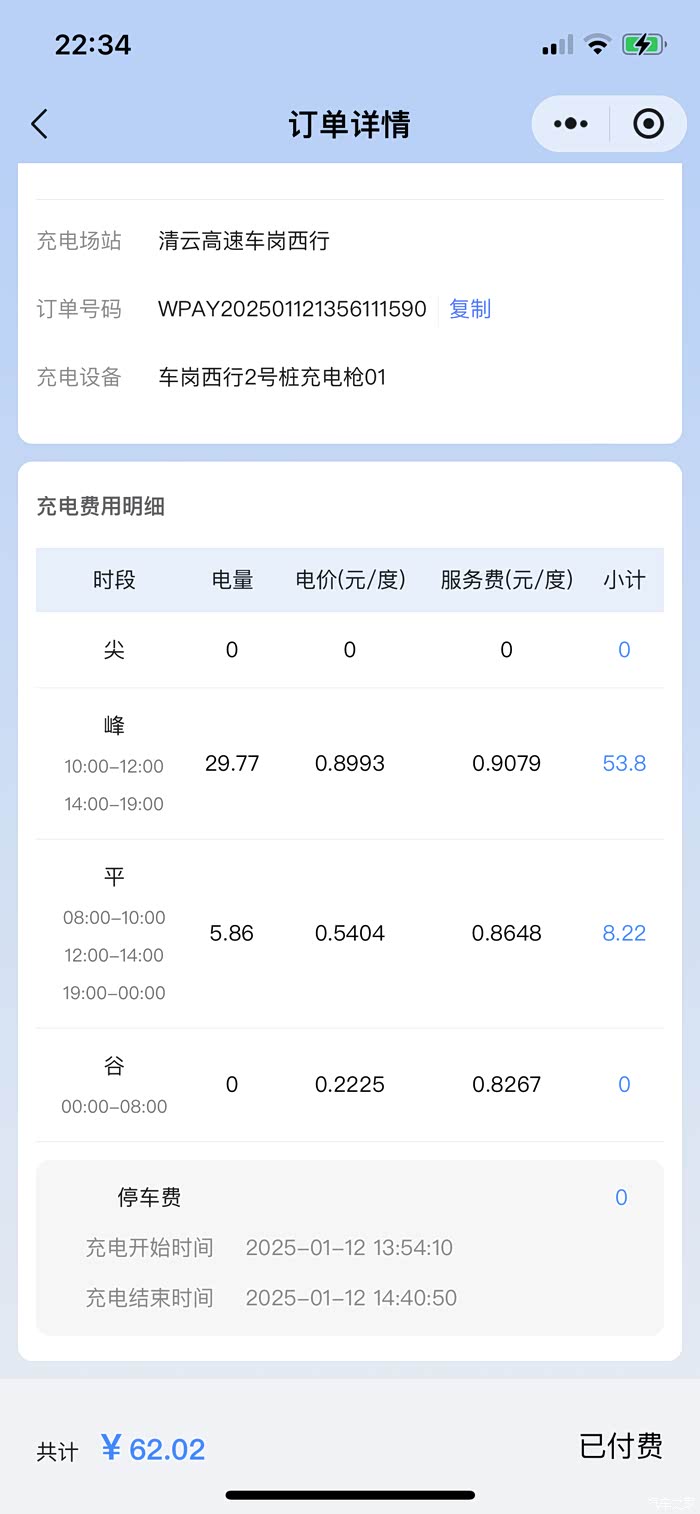Tap the device name 车岗西行2号桩充电枪01
This screenshot has height=1514, width=700.
(x=272, y=377)
